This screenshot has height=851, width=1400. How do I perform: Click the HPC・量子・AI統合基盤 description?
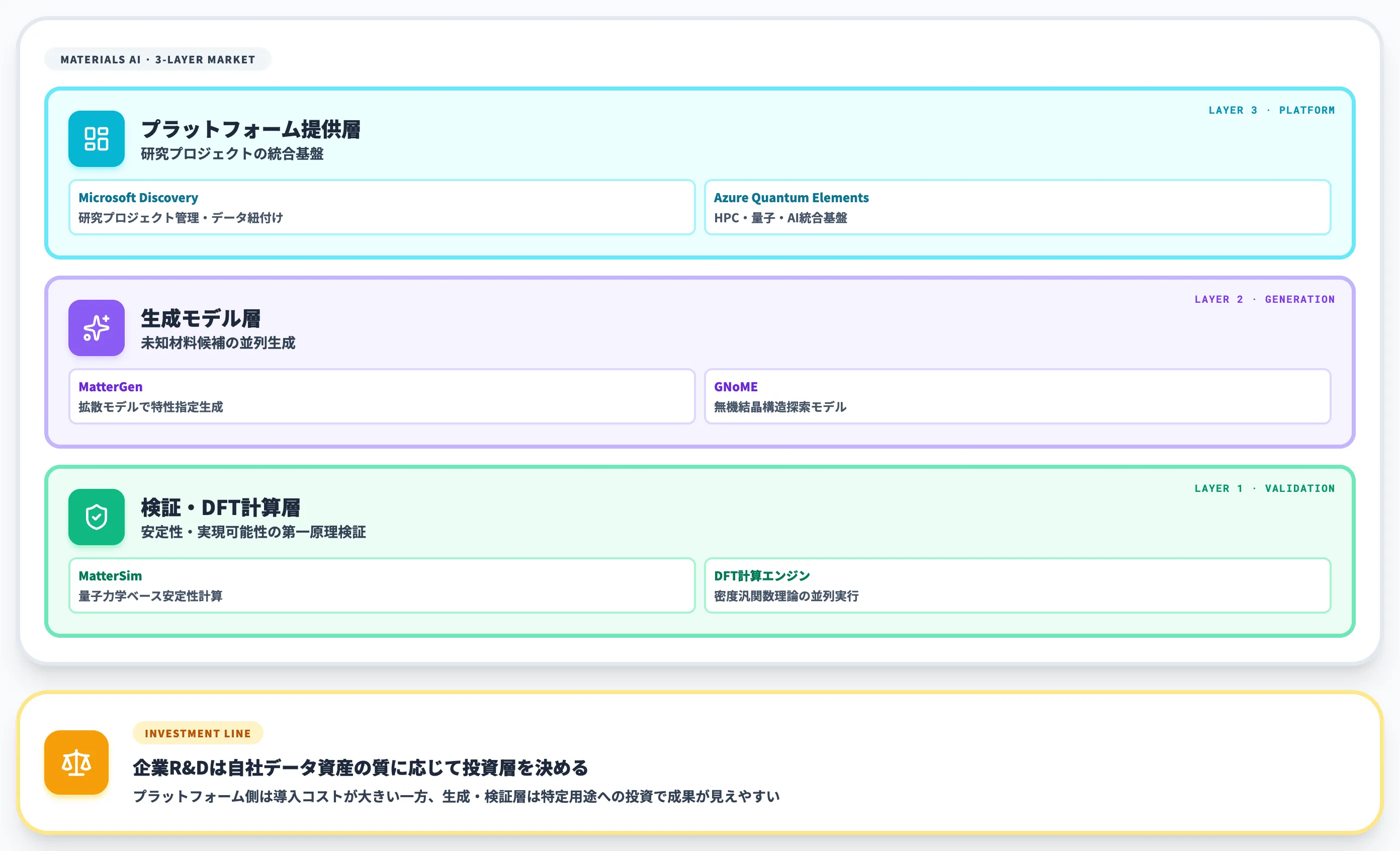pyautogui.click(x=780, y=218)
